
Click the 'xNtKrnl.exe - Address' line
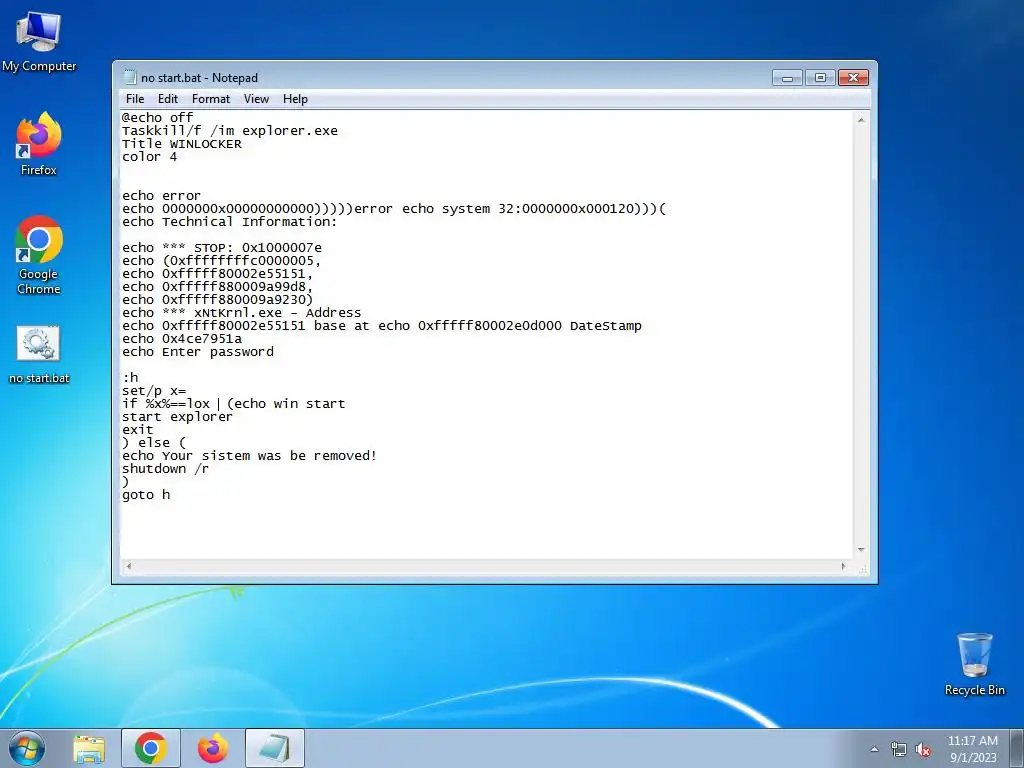click(242, 312)
